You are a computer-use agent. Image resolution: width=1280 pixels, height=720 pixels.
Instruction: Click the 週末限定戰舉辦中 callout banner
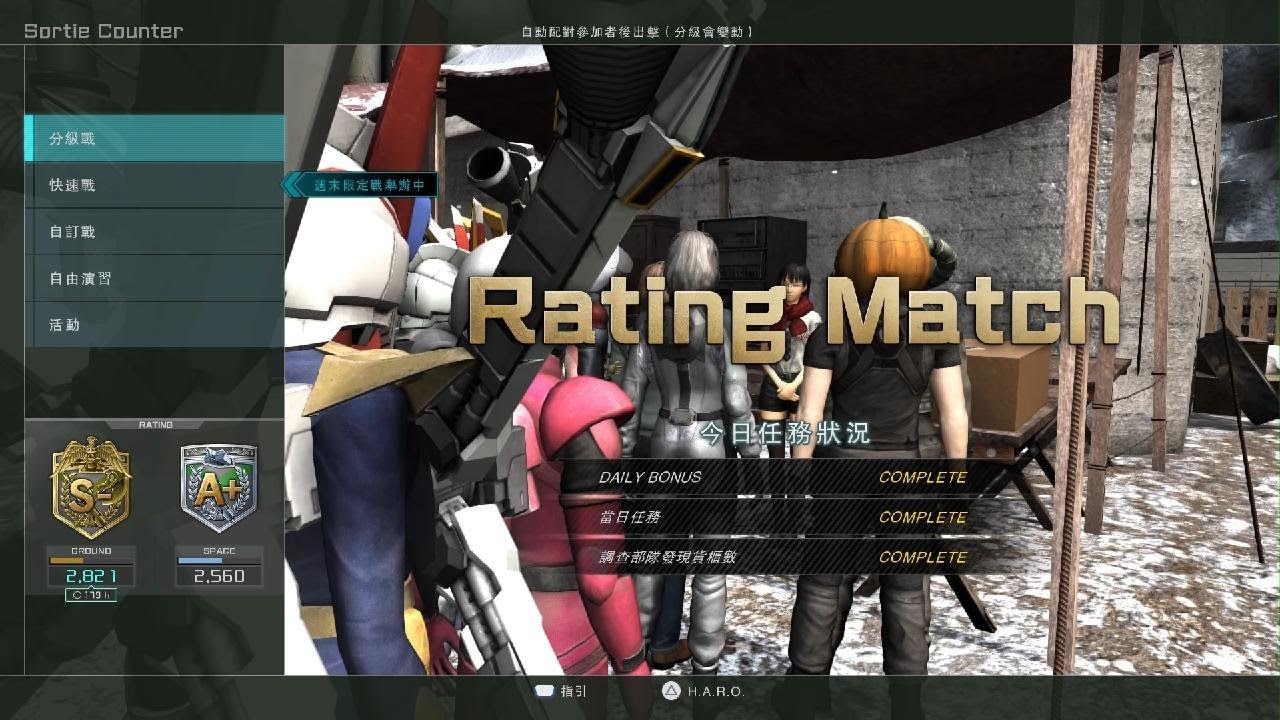tap(361, 185)
